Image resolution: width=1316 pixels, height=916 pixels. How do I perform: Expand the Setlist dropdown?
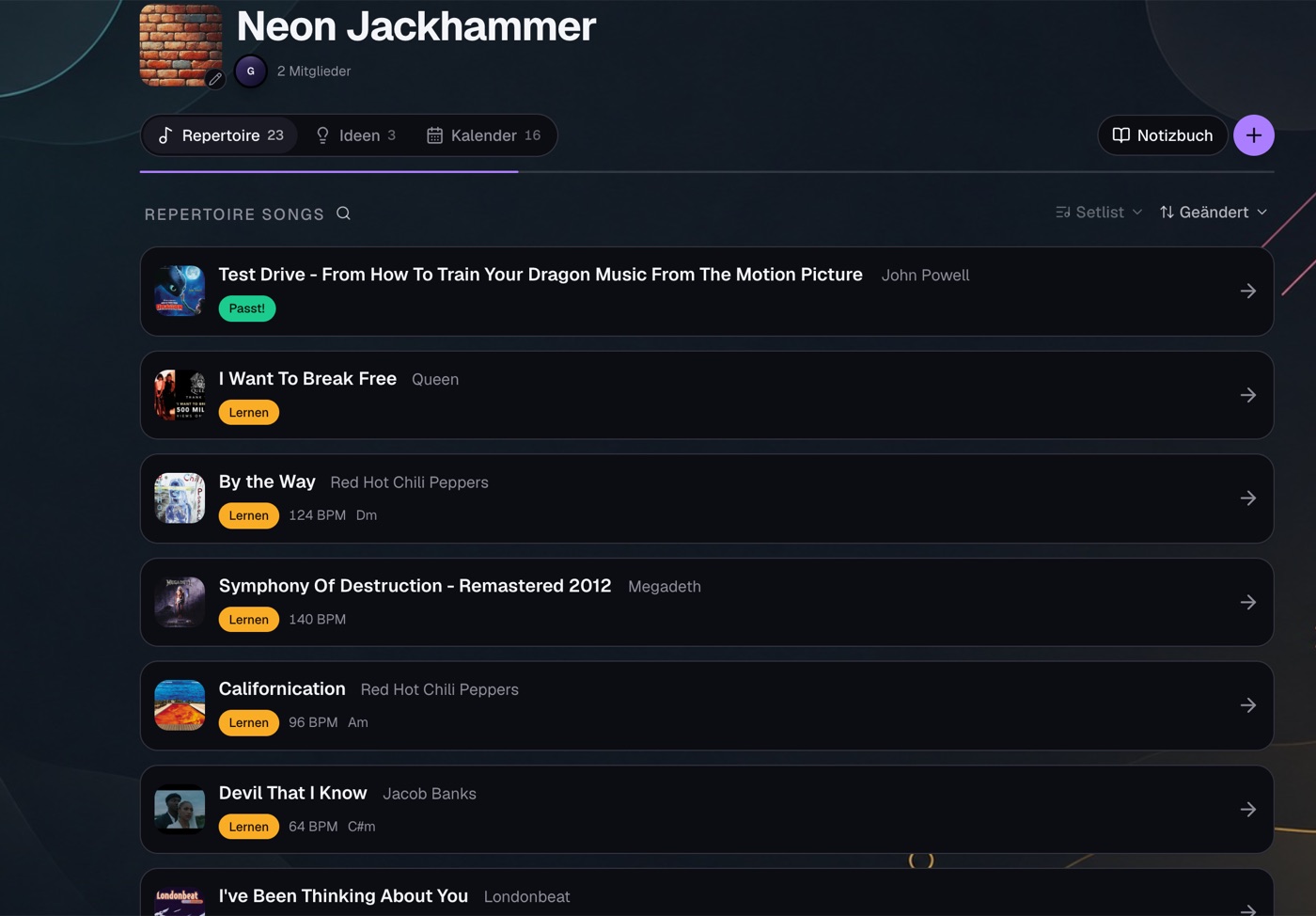click(1099, 213)
